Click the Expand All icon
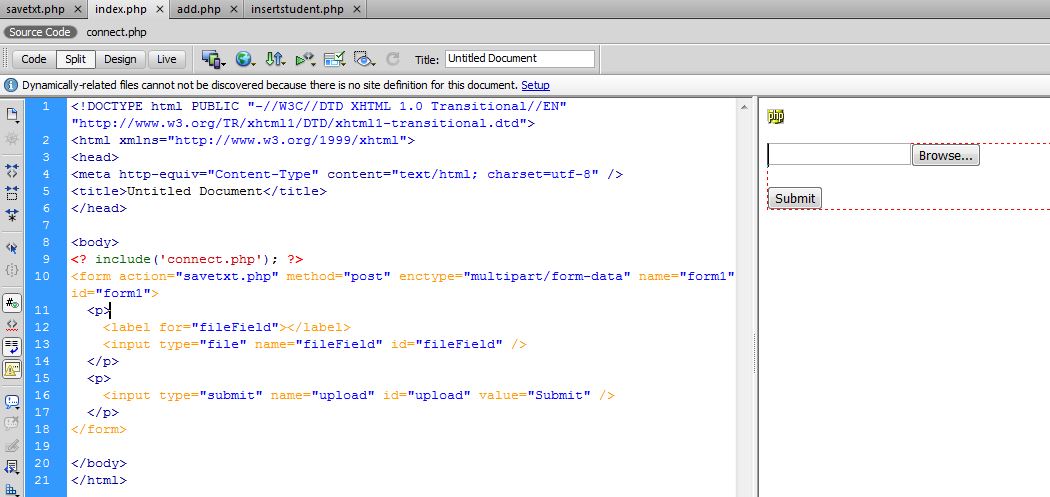Viewport: 1050px width, 497px height. (x=12, y=215)
